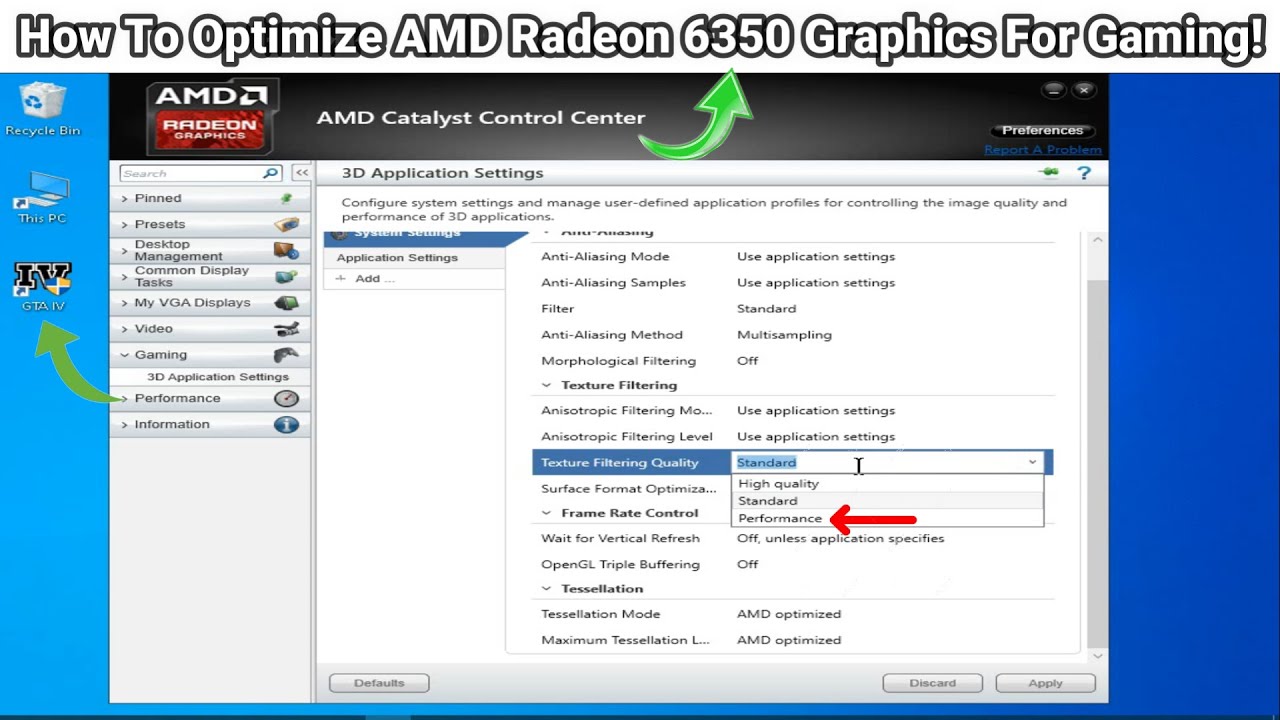Viewport: 1280px width, 720px height.
Task: Click the search magnifier icon in sidebar
Action: (x=270, y=173)
